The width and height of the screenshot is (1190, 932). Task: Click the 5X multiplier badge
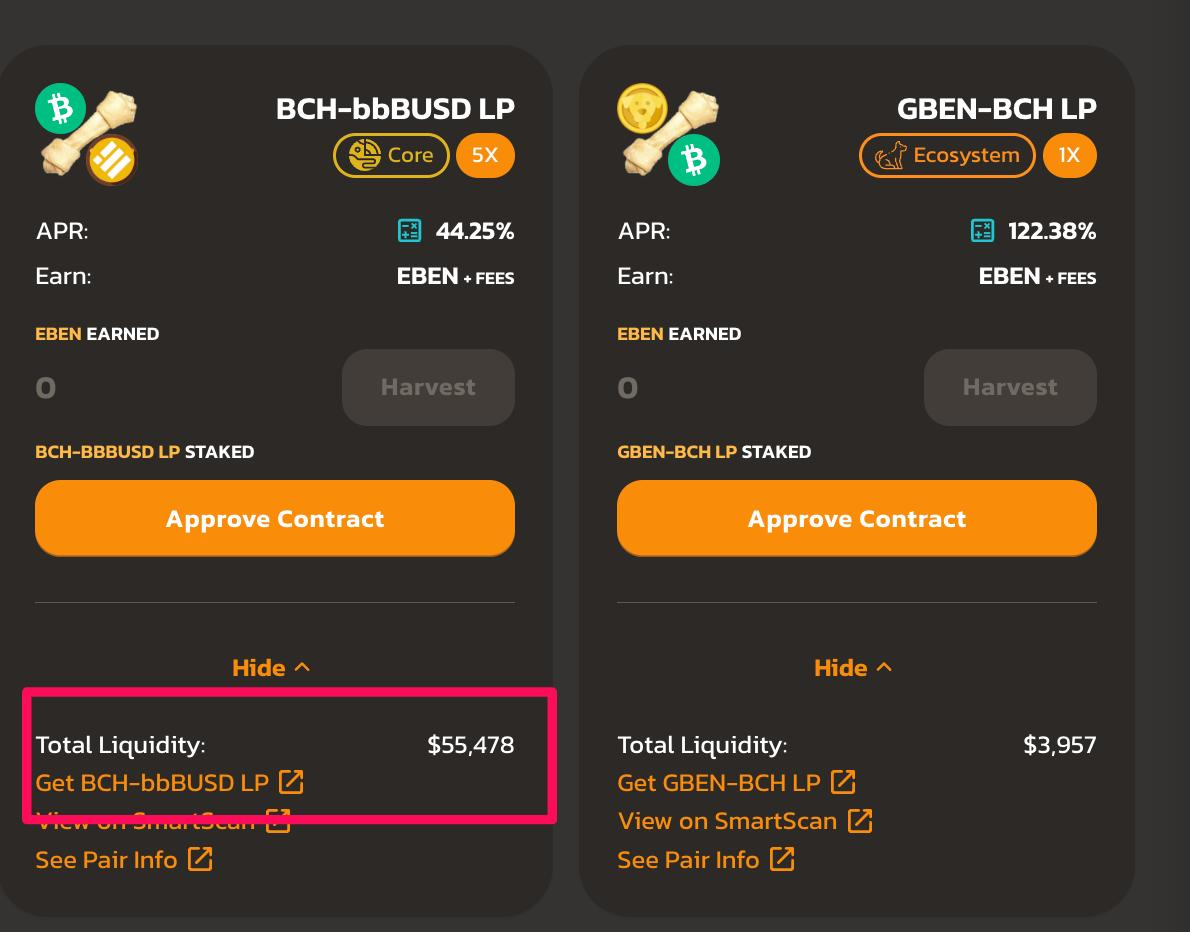(485, 156)
